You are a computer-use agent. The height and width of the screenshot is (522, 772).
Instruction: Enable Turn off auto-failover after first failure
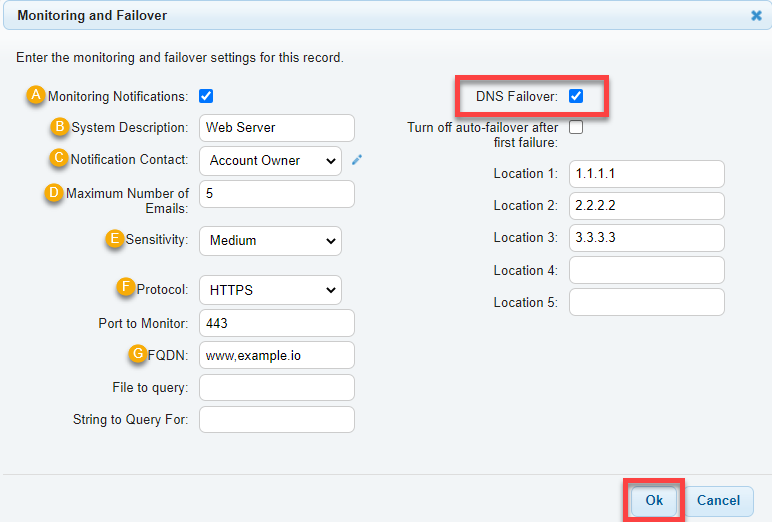[x=576, y=127]
